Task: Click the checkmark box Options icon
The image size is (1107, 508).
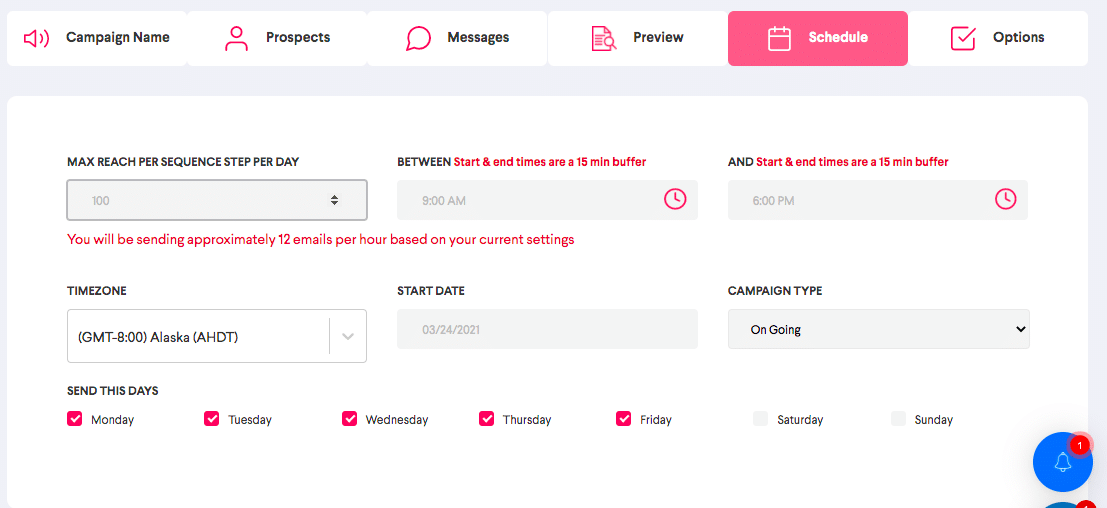Action: click(963, 38)
